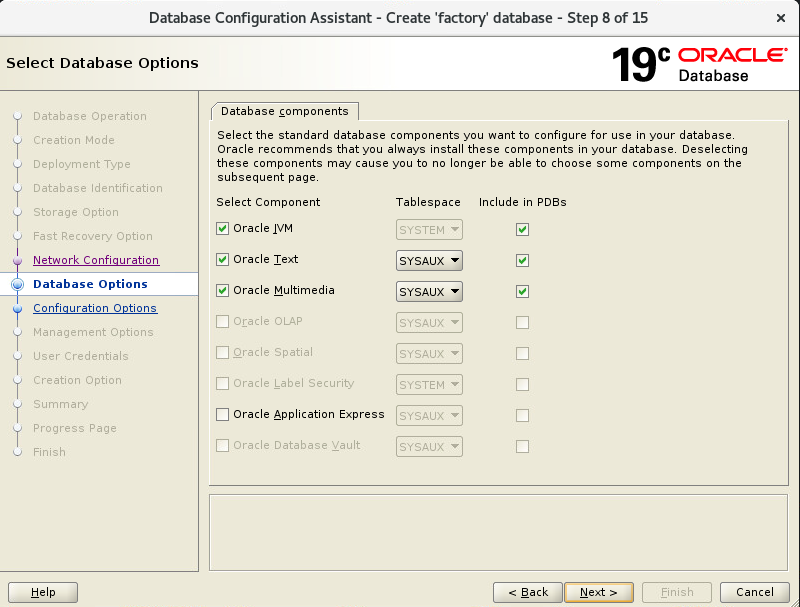Click the Select Database Options heading
This screenshot has width=800, height=607.
click(x=102, y=63)
